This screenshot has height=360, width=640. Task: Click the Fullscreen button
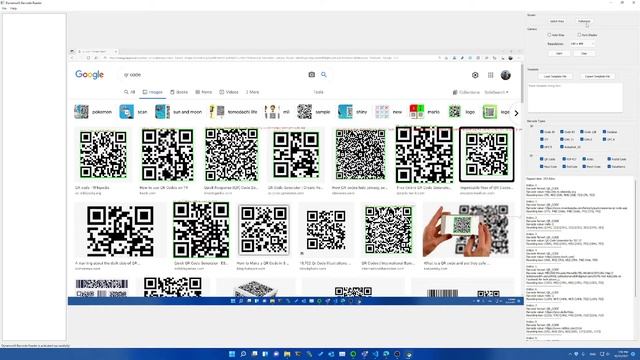click(584, 21)
